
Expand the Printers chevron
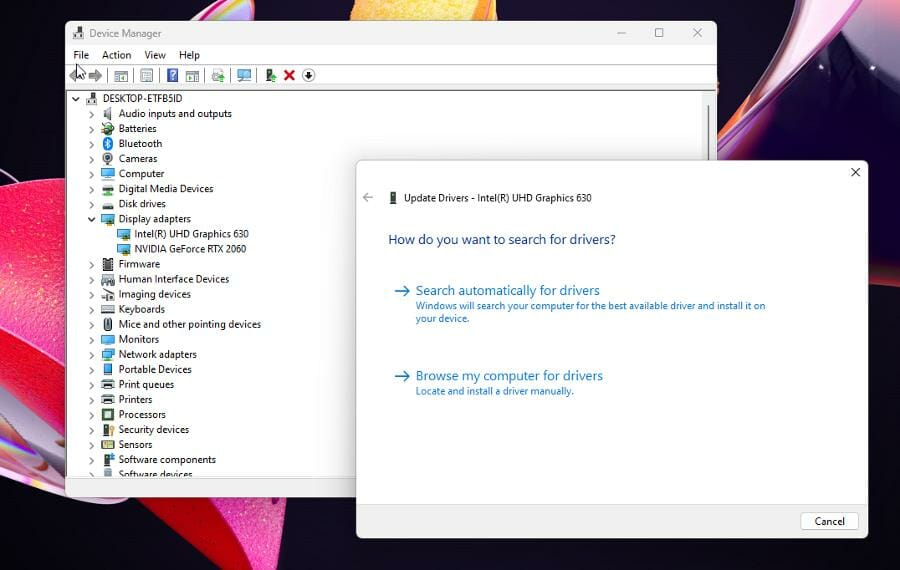91,400
